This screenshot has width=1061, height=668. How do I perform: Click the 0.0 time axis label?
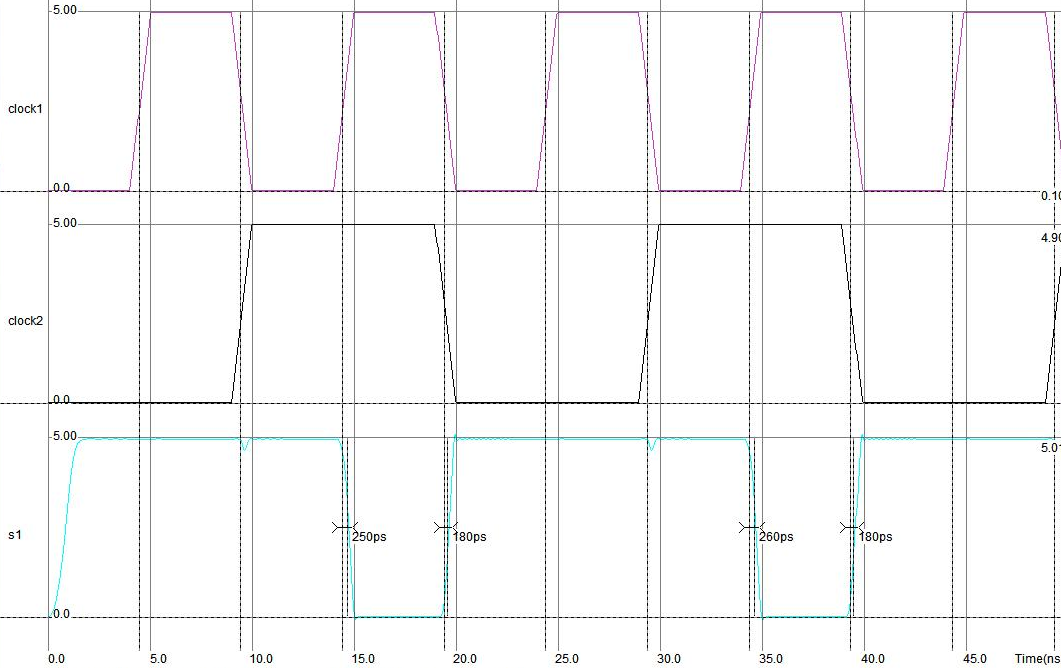pos(56,659)
